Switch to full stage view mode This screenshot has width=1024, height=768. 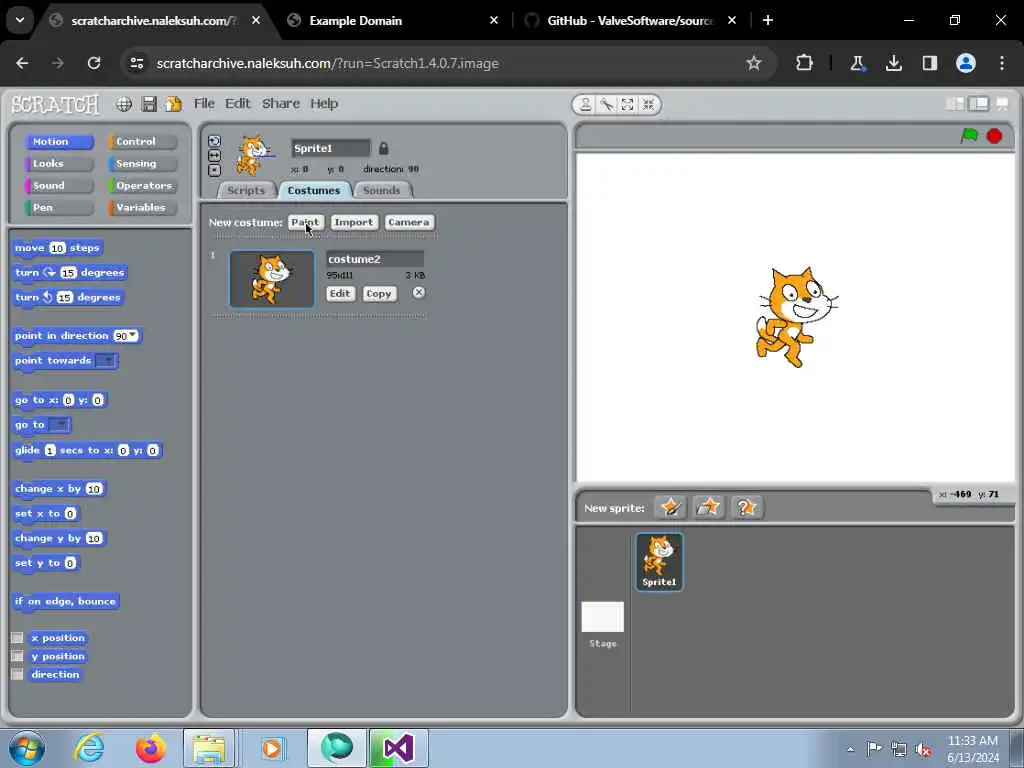tap(978, 104)
